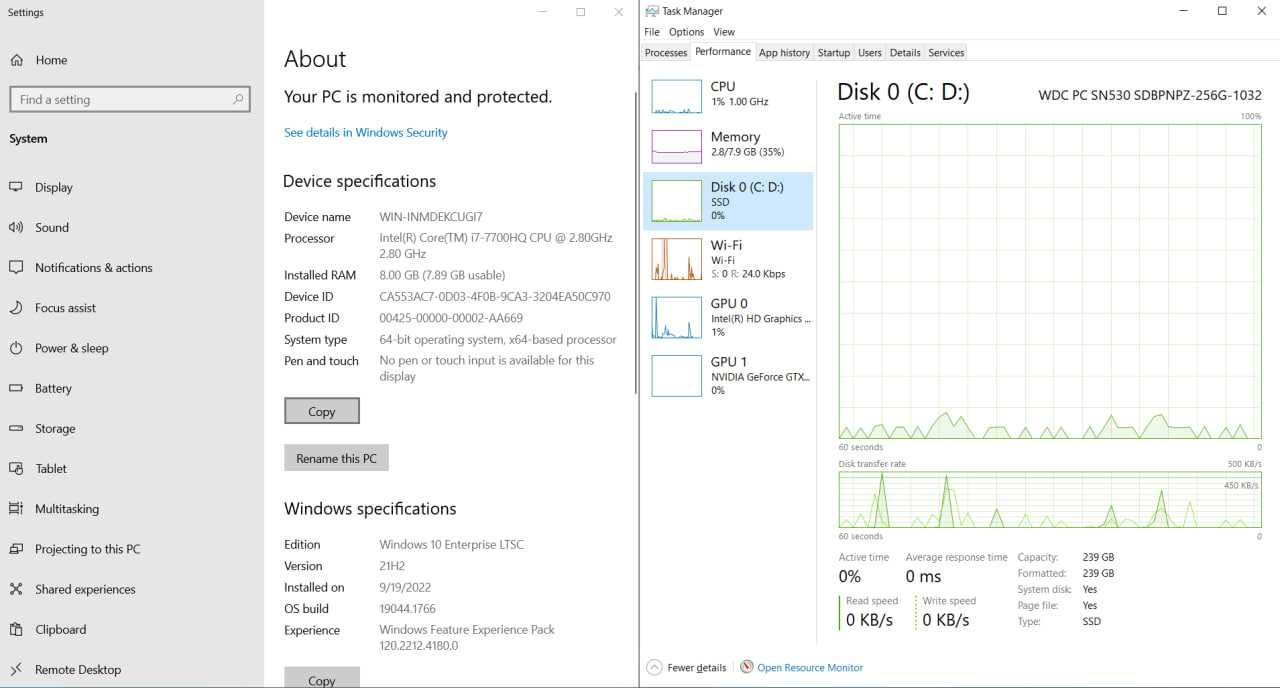Click the Clipboard icon in sidebar
The width and height of the screenshot is (1280, 688).
tap(16, 629)
